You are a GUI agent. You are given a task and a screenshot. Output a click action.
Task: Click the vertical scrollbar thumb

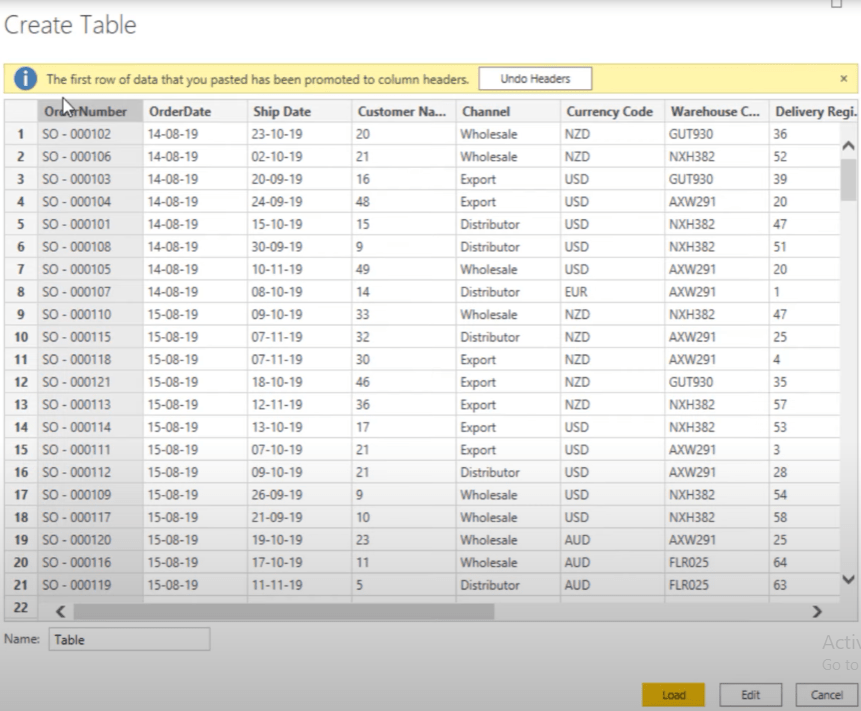point(848,180)
